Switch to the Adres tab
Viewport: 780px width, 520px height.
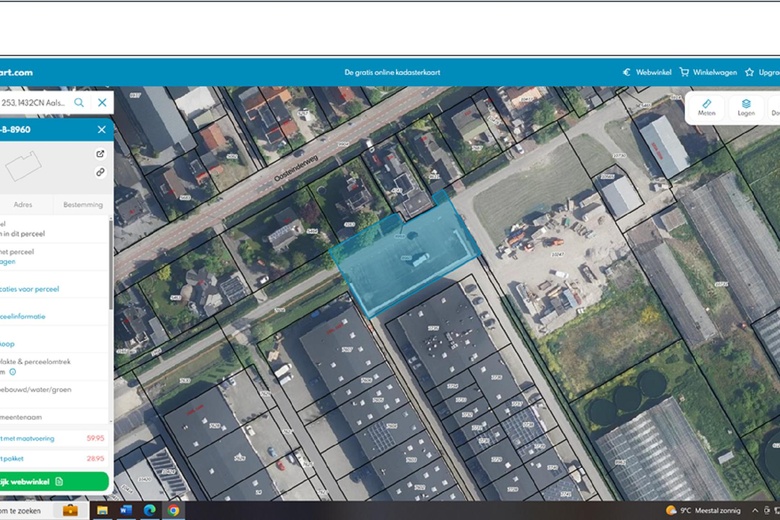tap(23, 205)
